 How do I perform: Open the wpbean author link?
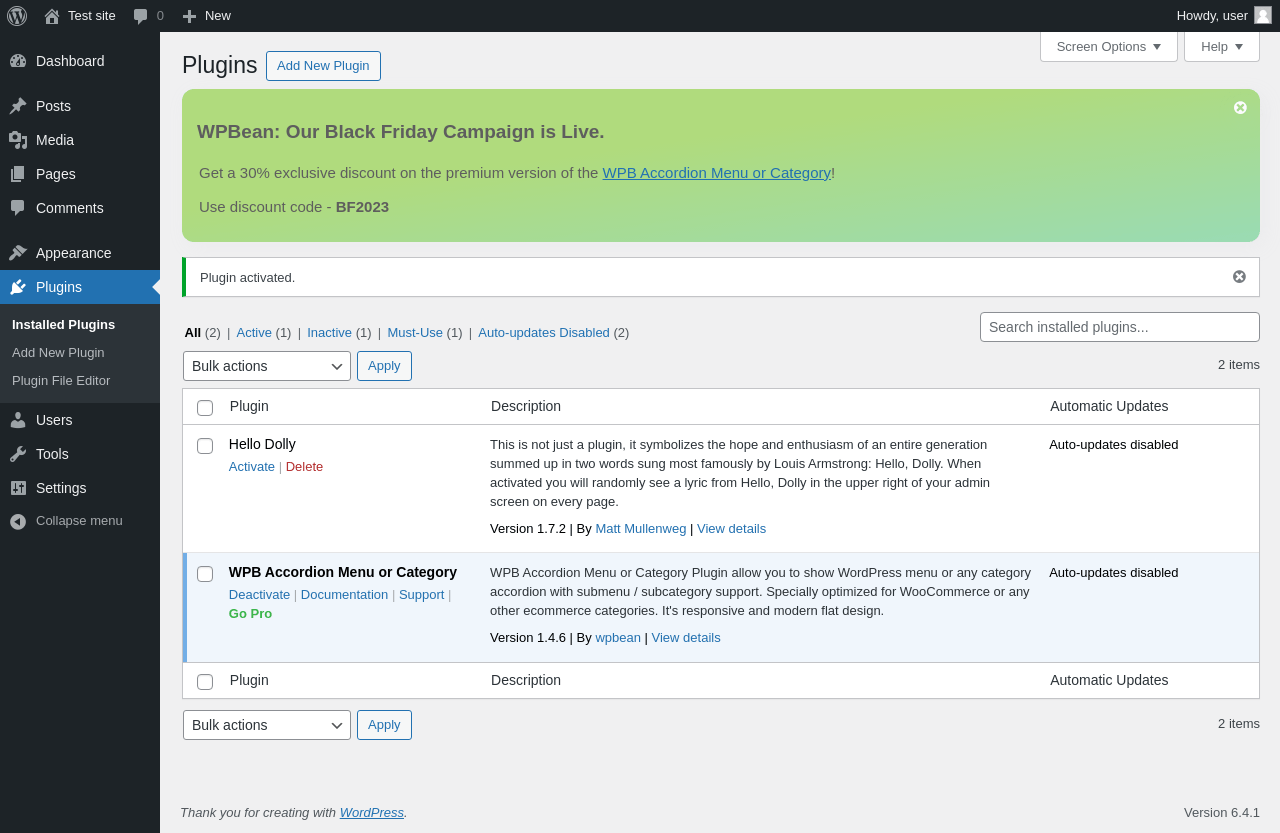pyautogui.click(x=618, y=638)
